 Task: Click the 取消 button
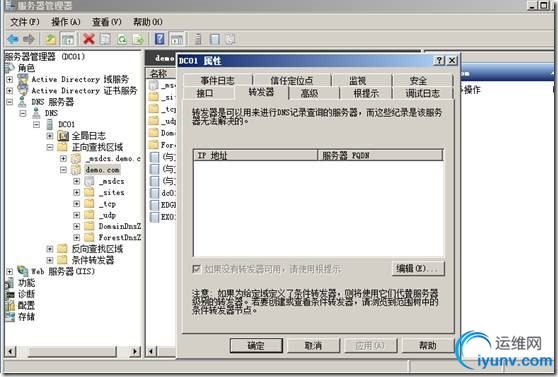point(313,345)
